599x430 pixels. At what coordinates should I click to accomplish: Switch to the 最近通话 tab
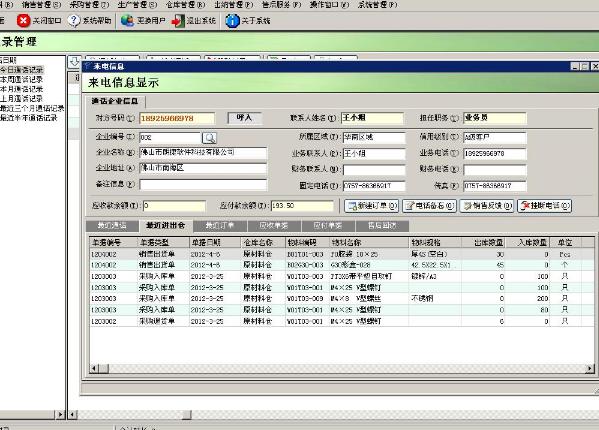112,226
